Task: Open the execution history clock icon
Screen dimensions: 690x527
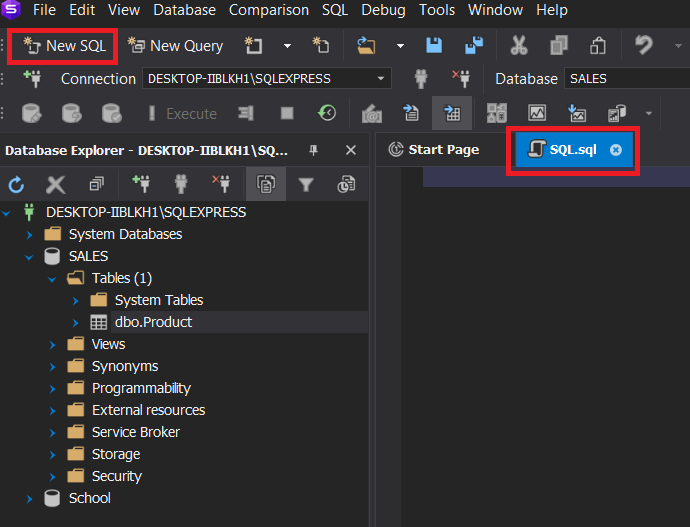Action: [x=327, y=113]
